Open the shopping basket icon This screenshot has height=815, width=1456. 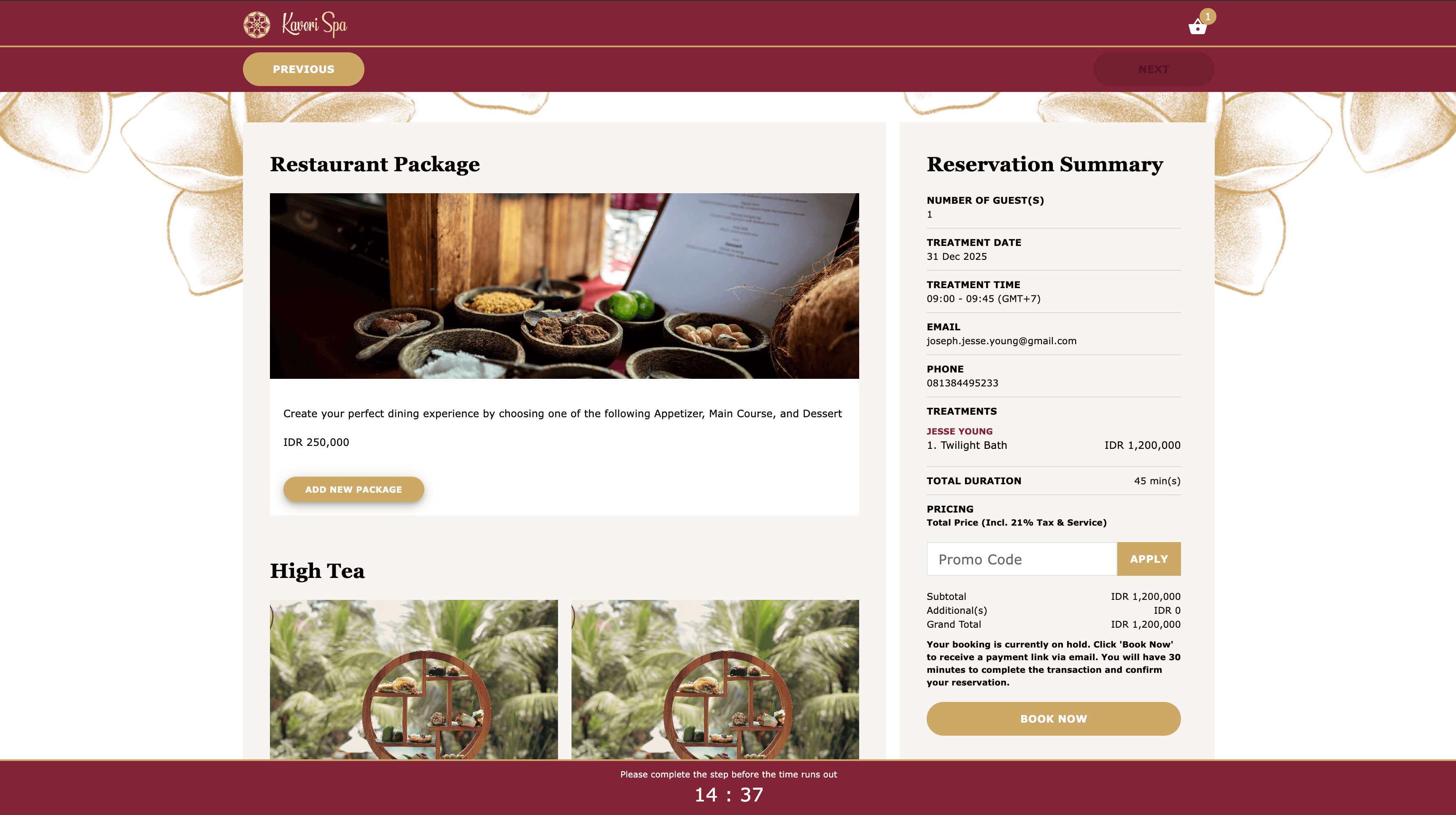1197,27
